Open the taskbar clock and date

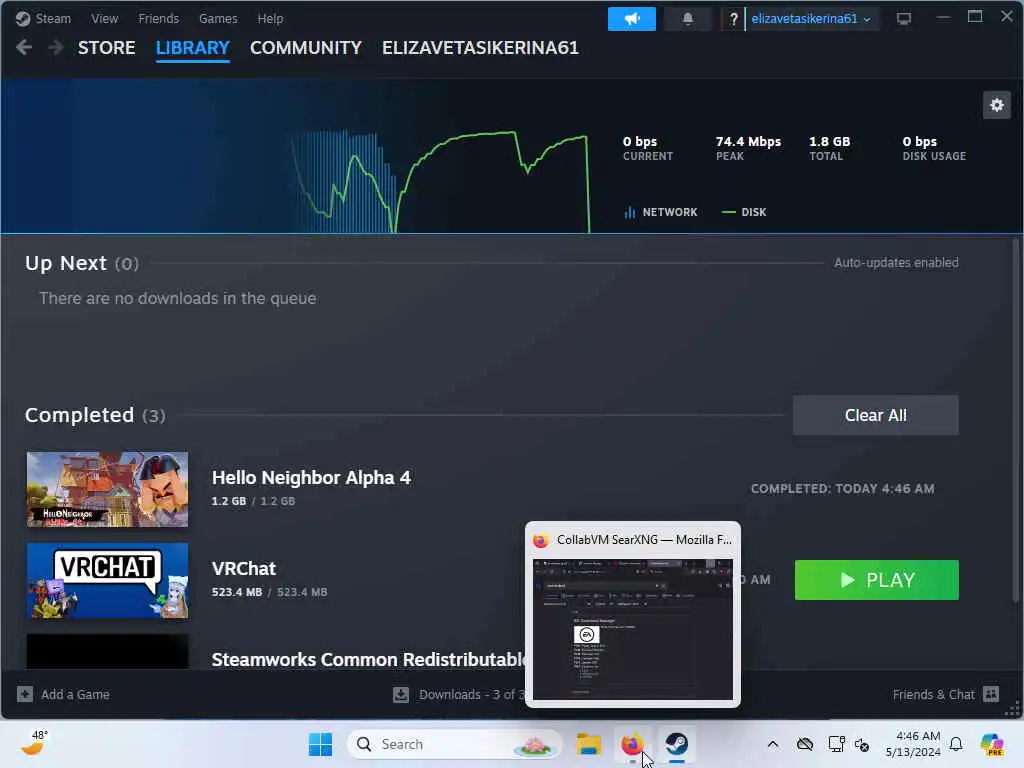click(913, 744)
